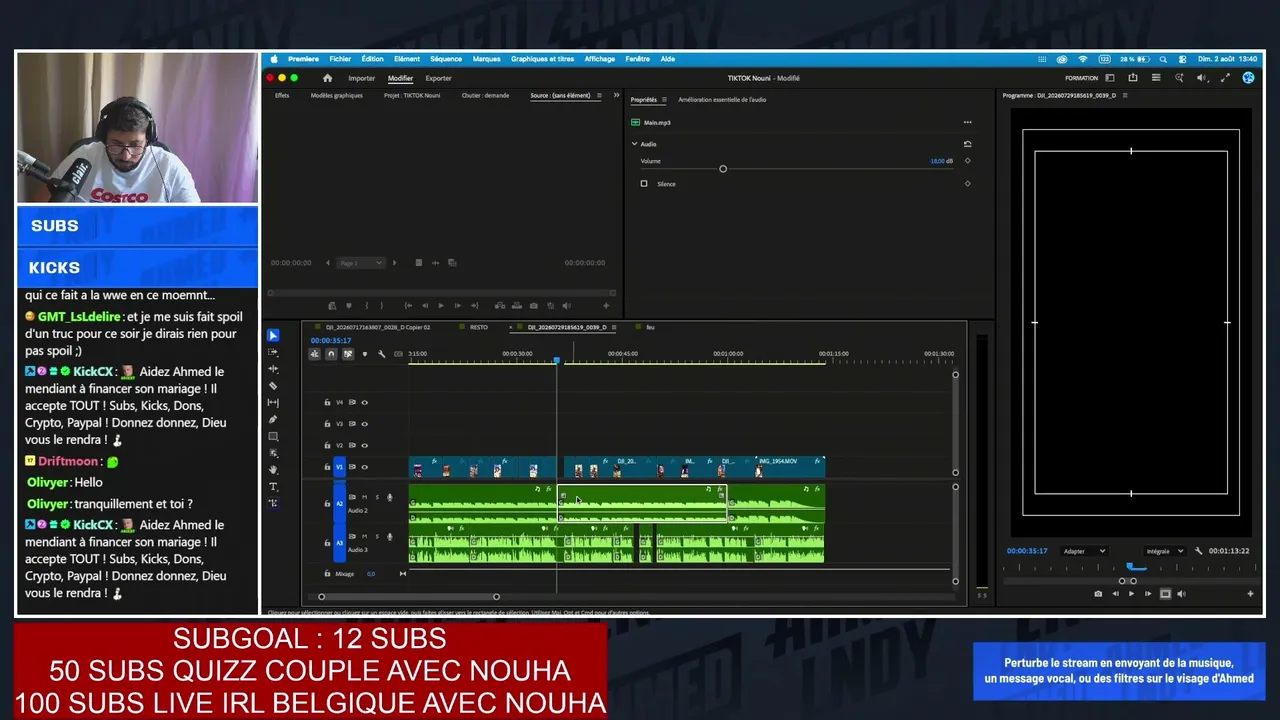Viewport: 1280px width, 720px height.
Task: Click the Modifier workspace button
Action: [400, 78]
